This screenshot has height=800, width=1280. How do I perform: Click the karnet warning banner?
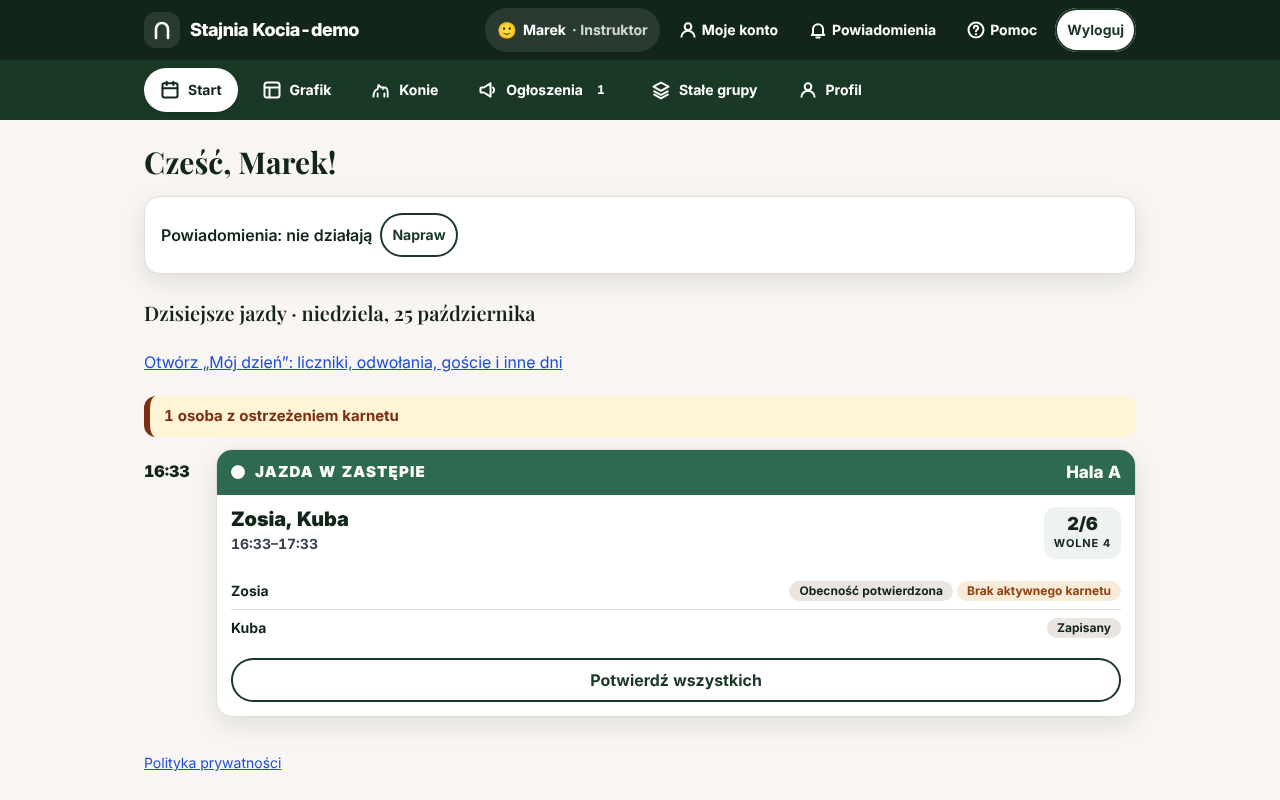coord(640,416)
